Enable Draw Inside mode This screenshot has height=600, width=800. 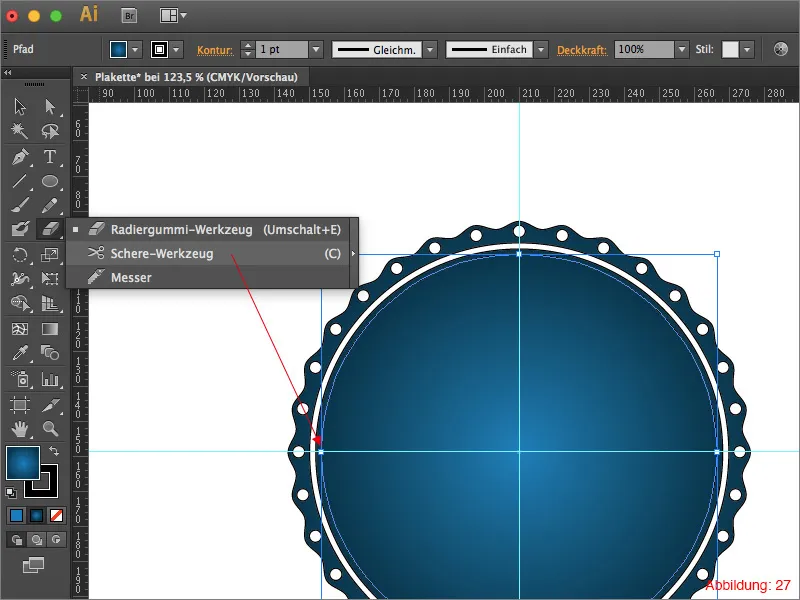pyautogui.click(x=56, y=539)
